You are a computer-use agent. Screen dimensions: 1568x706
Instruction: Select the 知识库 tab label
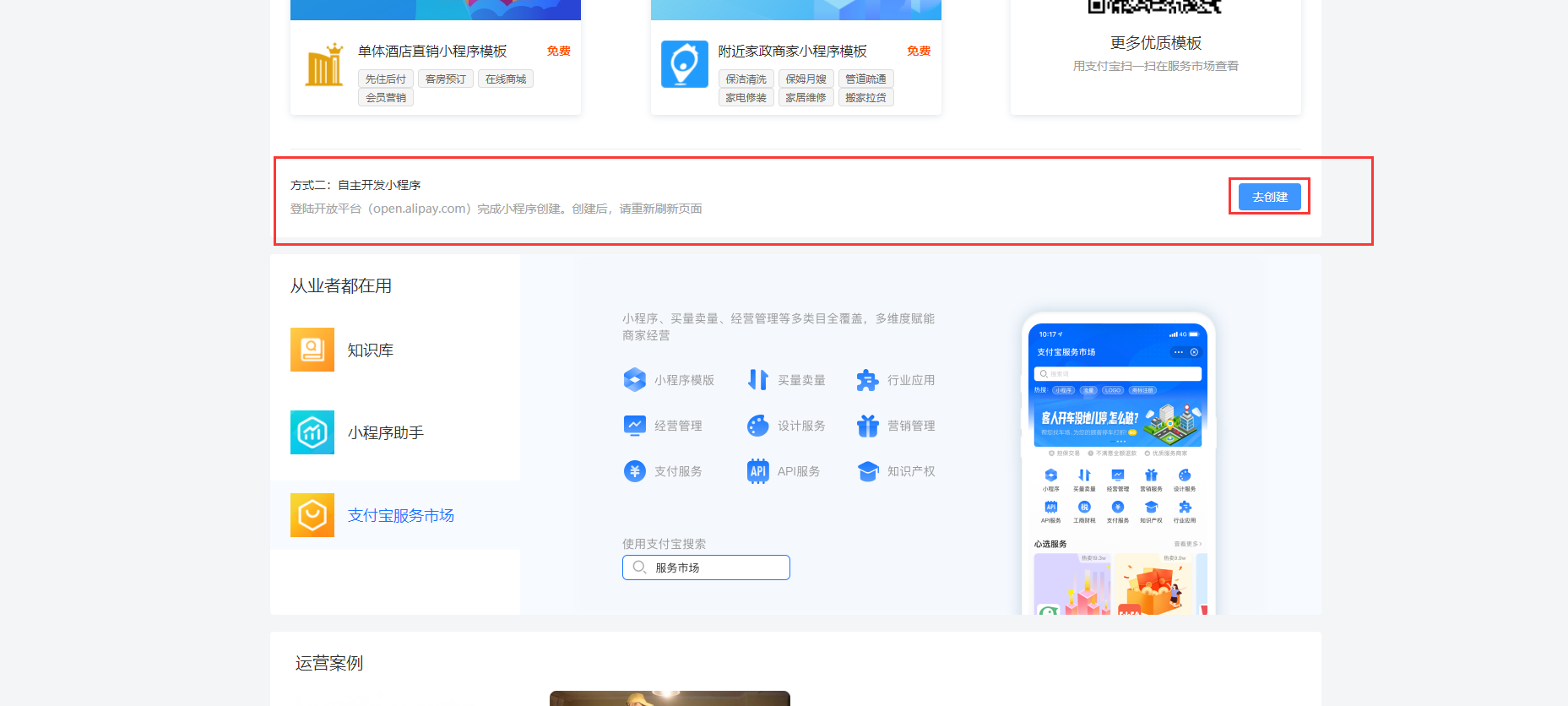coord(371,350)
